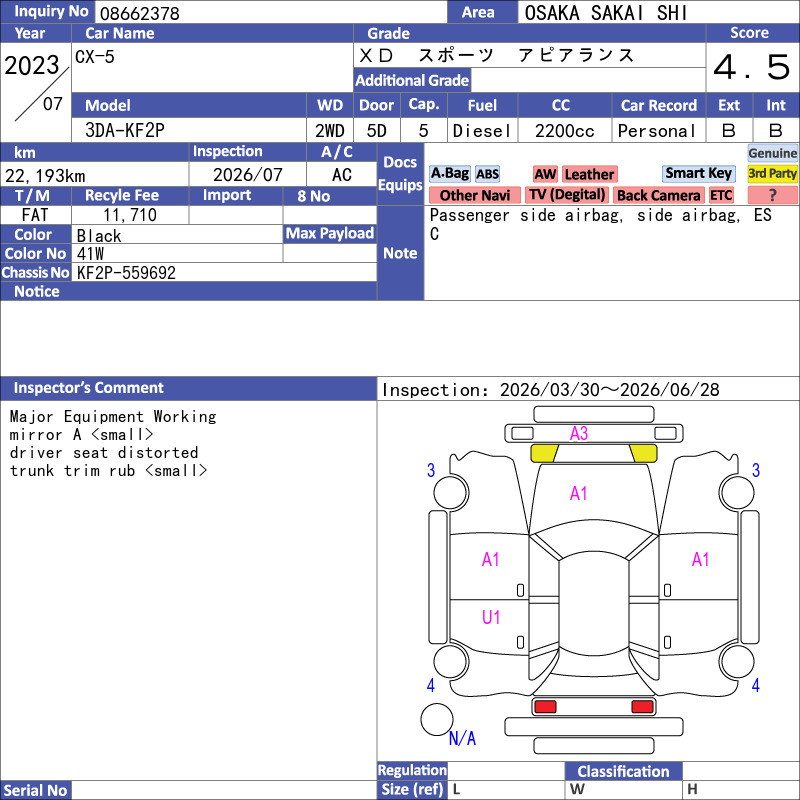This screenshot has height=800, width=800.
Task: Select the right red tail light marker
Action: 643,707
